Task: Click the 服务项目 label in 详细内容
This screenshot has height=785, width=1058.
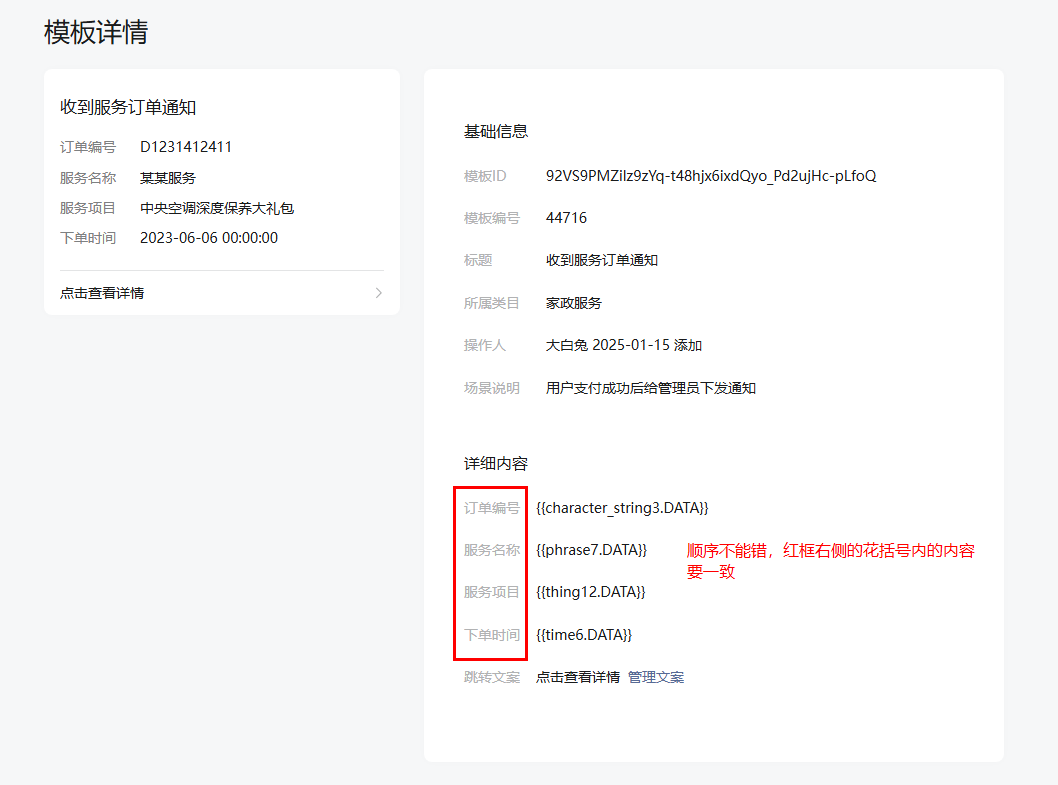Action: click(x=492, y=592)
